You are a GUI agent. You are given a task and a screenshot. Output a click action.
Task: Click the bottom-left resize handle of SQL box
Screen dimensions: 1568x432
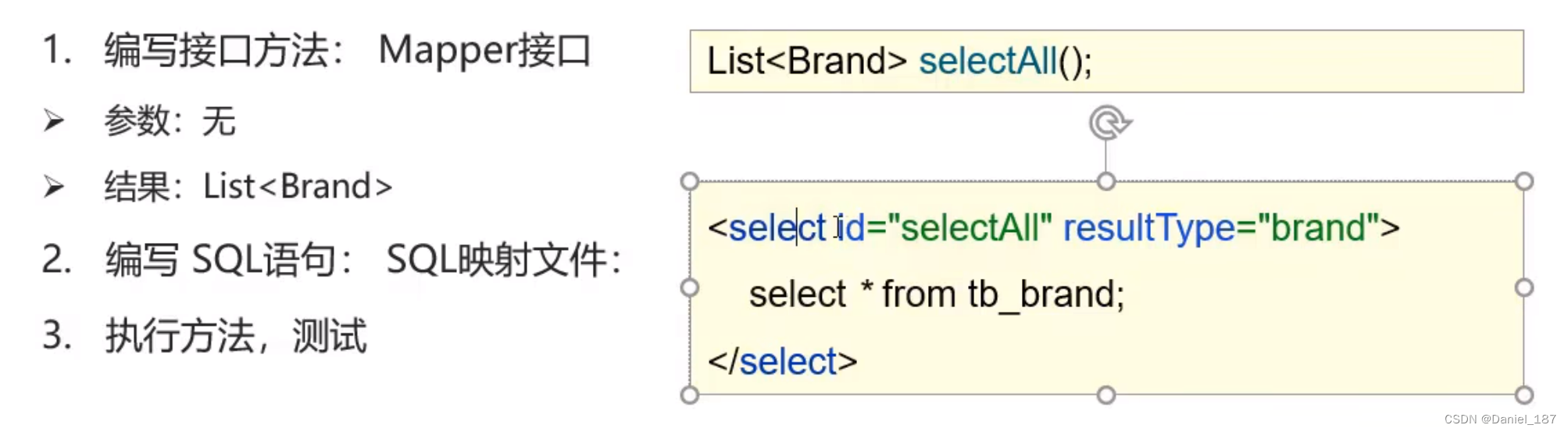click(x=689, y=395)
